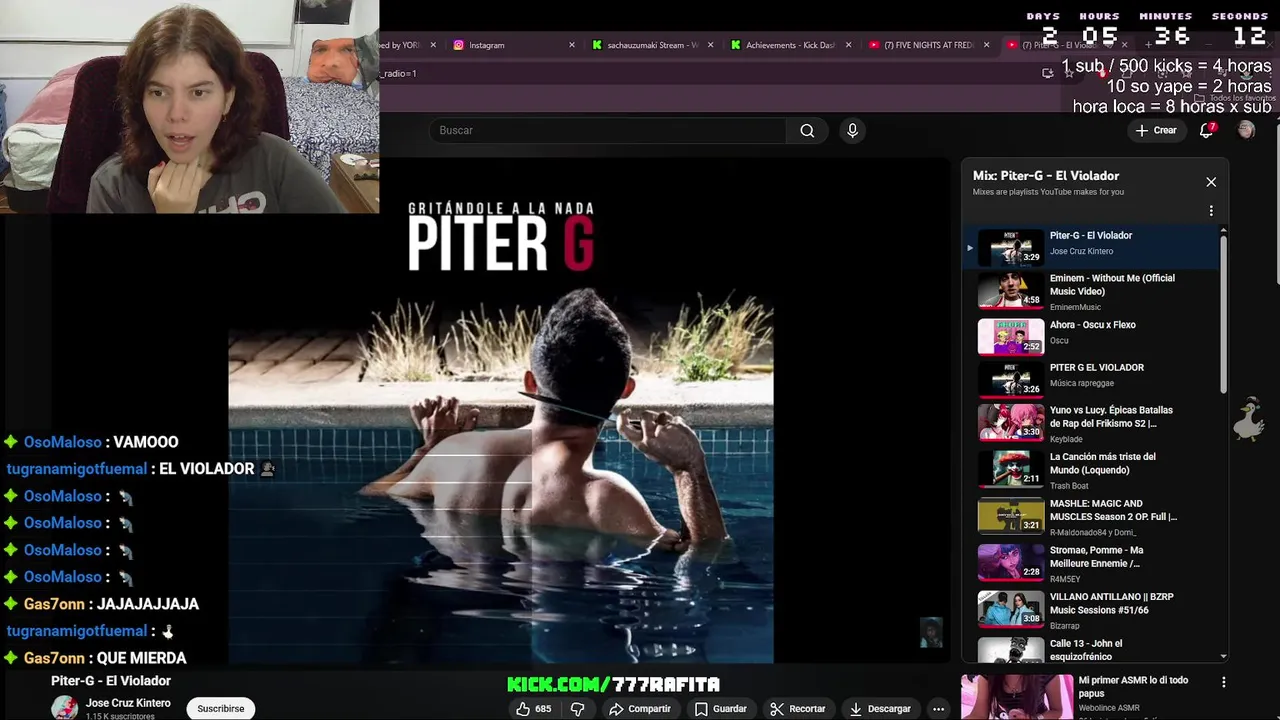Click the Piter-G - El Violador video title
This screenshot has height=720, width=1280.
pyautogui.click(x=111, y=681)
